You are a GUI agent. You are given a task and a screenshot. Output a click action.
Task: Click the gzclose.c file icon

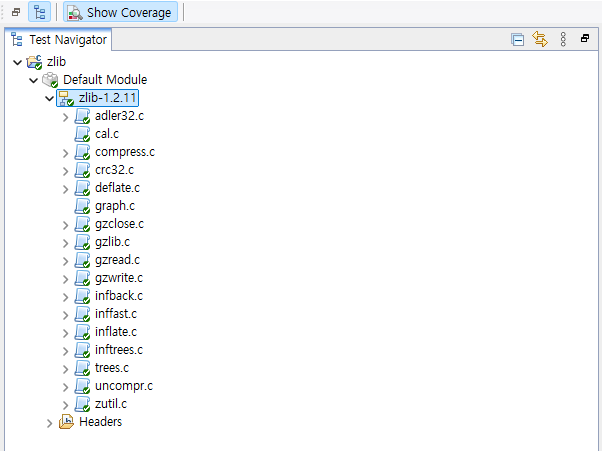(83, 225)
